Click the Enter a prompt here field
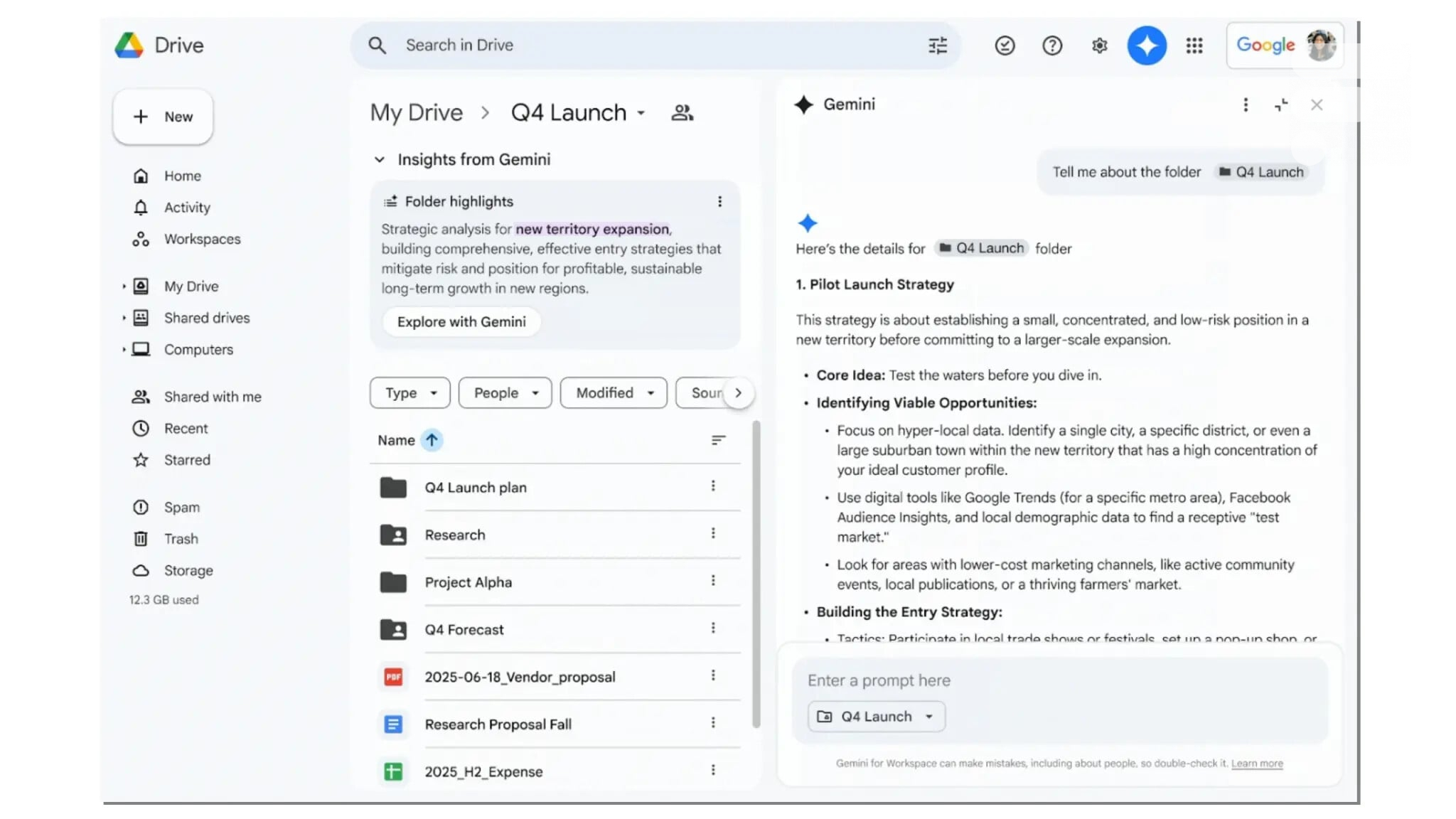 pyautogui.click(x=995, y=680)
